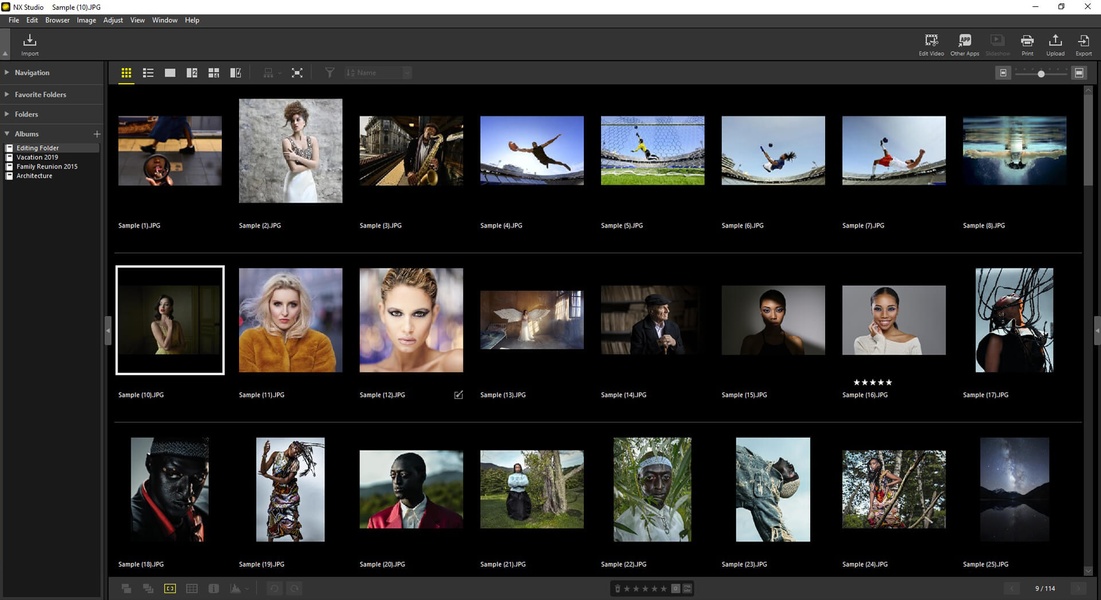
Task: Expand the Navigation panel
Action: pyautogui.click(x=32, y=73)
